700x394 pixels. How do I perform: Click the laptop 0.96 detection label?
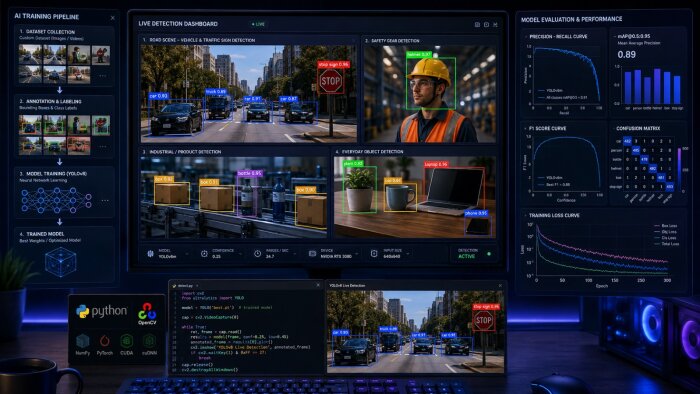436,164
